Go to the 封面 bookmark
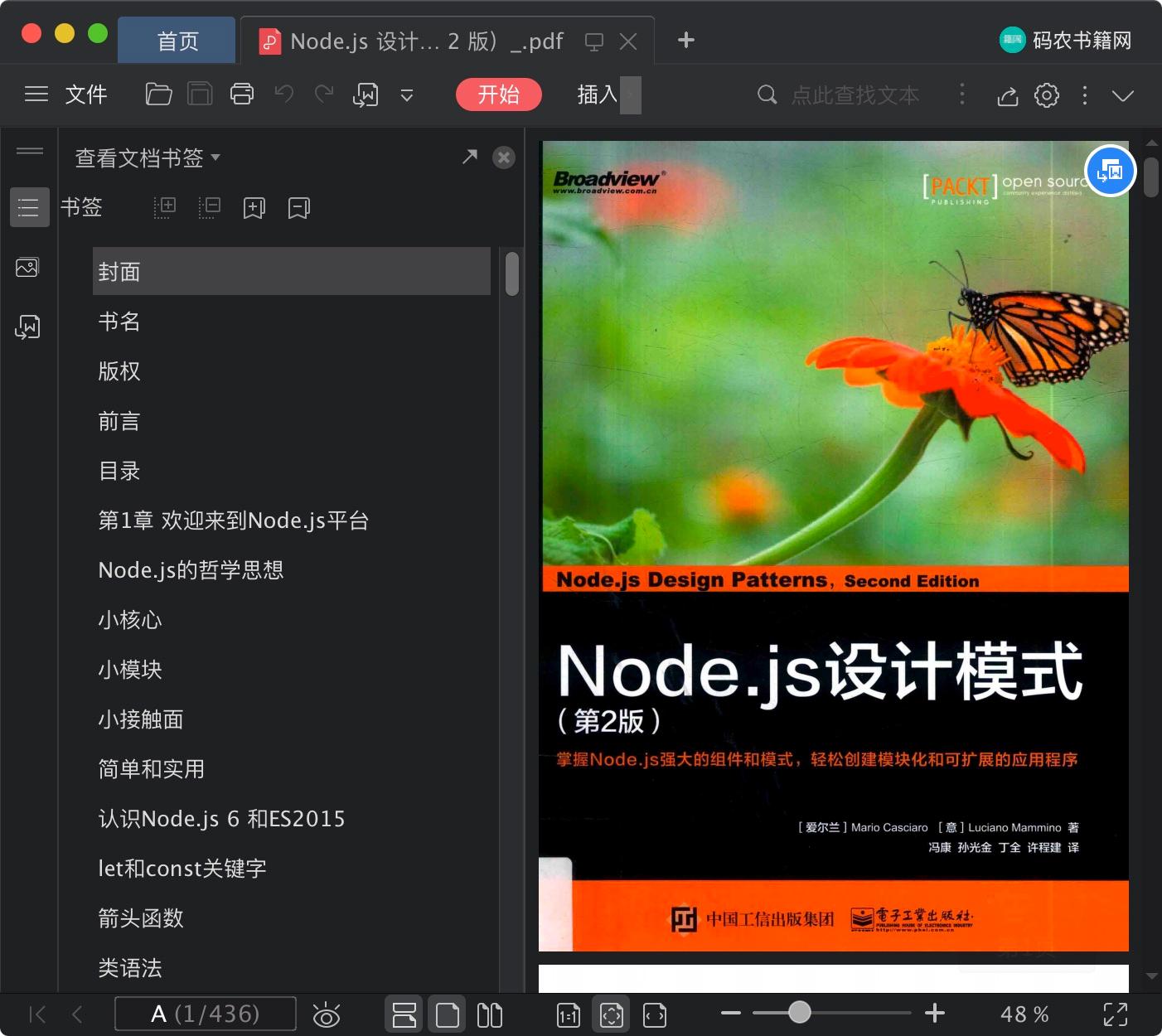This screenshot has width=1162, height=1036. pyautogui.click(x=292, y=271)
